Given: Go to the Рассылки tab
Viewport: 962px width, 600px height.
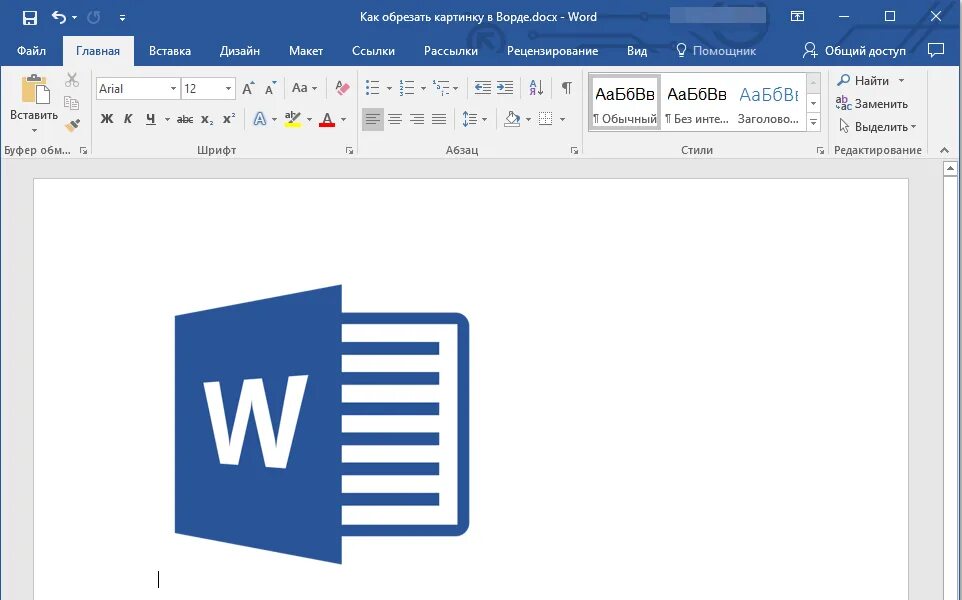Looking at the screenshot, I should tap(451, 51).
